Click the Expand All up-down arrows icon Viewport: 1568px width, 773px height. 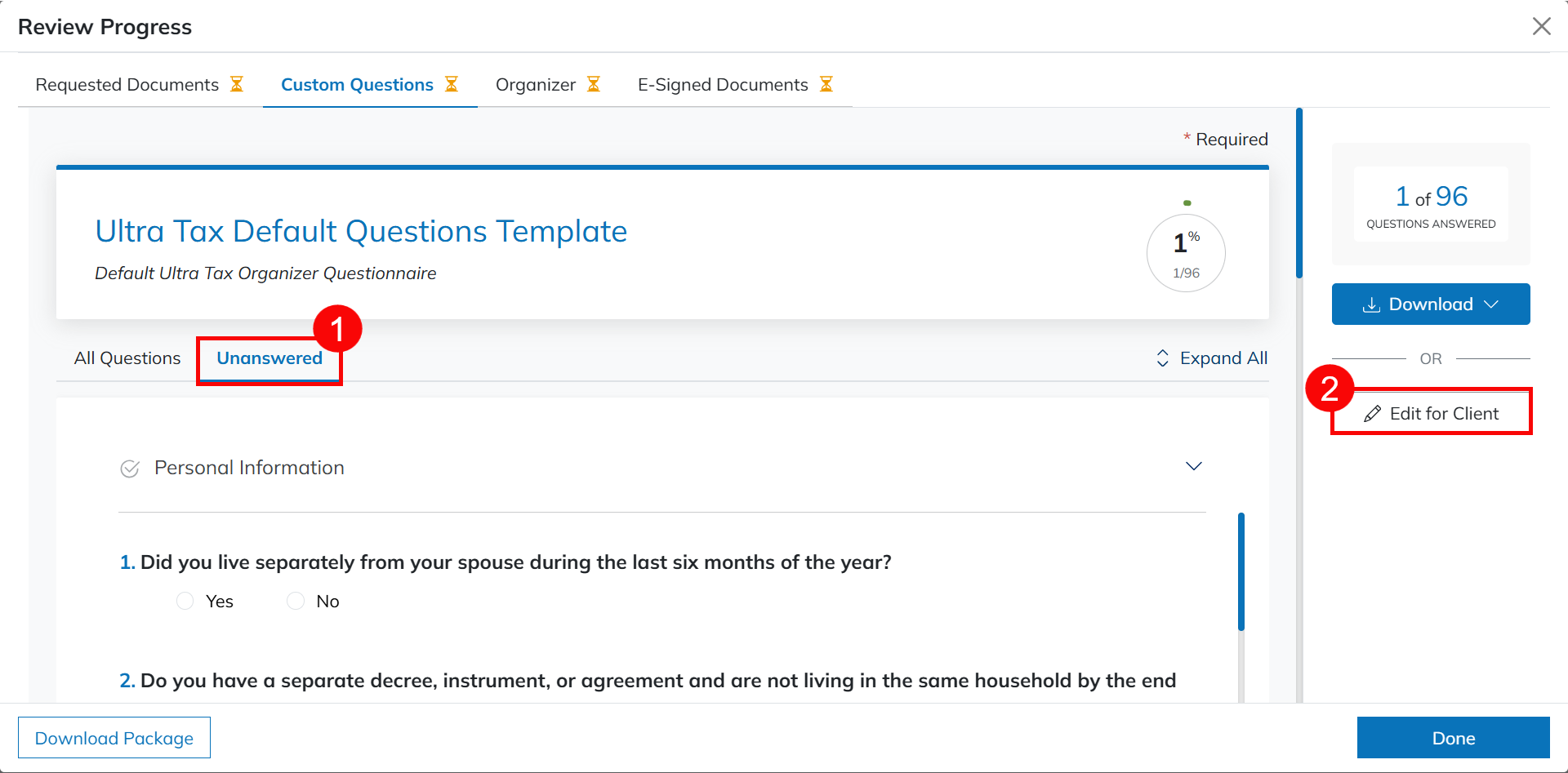click(1163, 358)
